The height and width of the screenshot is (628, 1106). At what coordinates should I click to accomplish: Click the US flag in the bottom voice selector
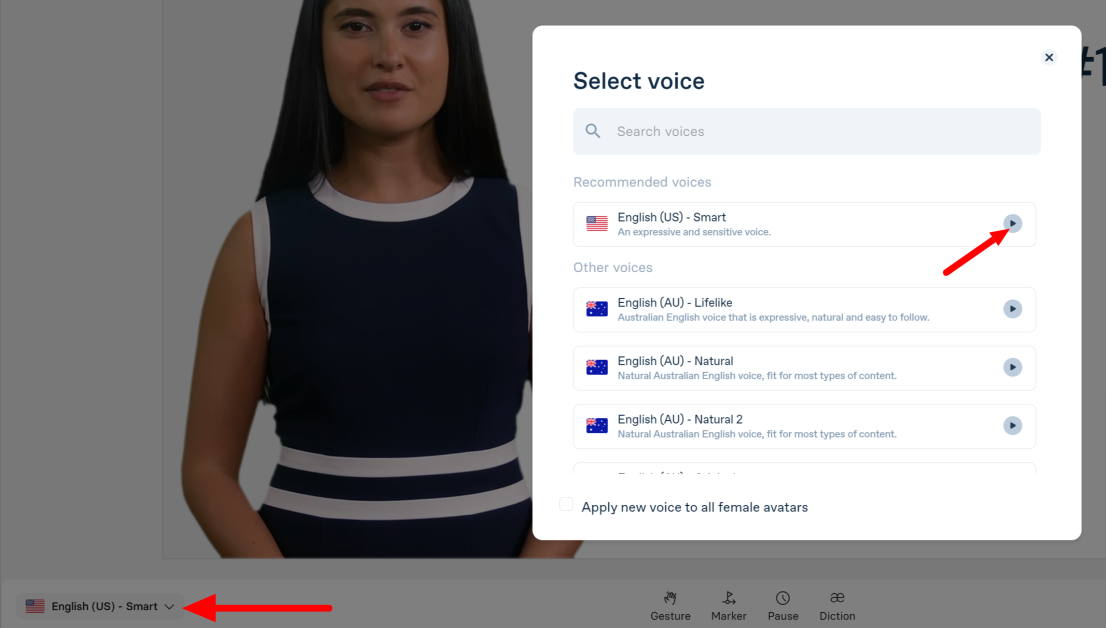(35, 605)
